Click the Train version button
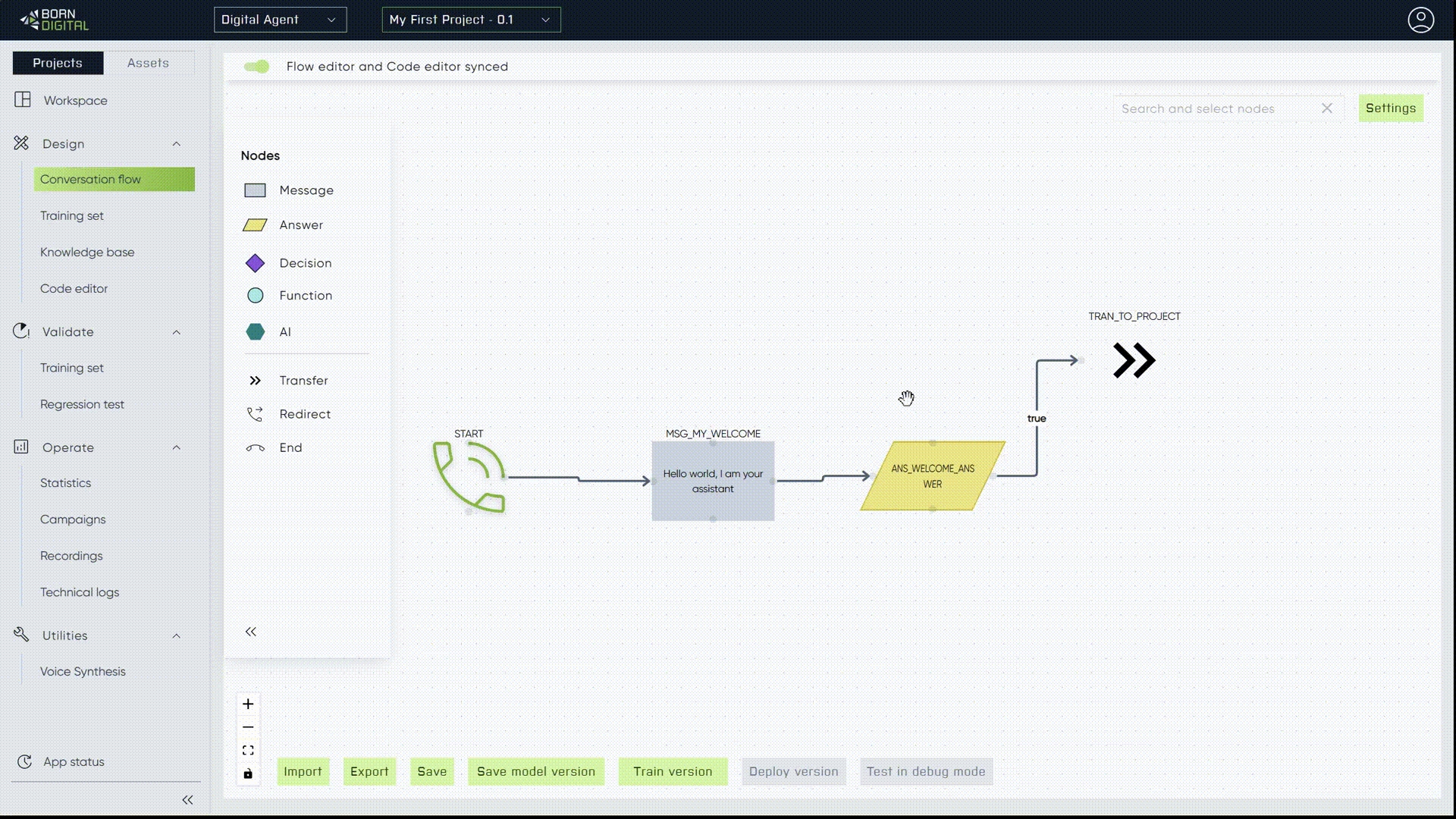1456x819 pixels. point(673,771)
